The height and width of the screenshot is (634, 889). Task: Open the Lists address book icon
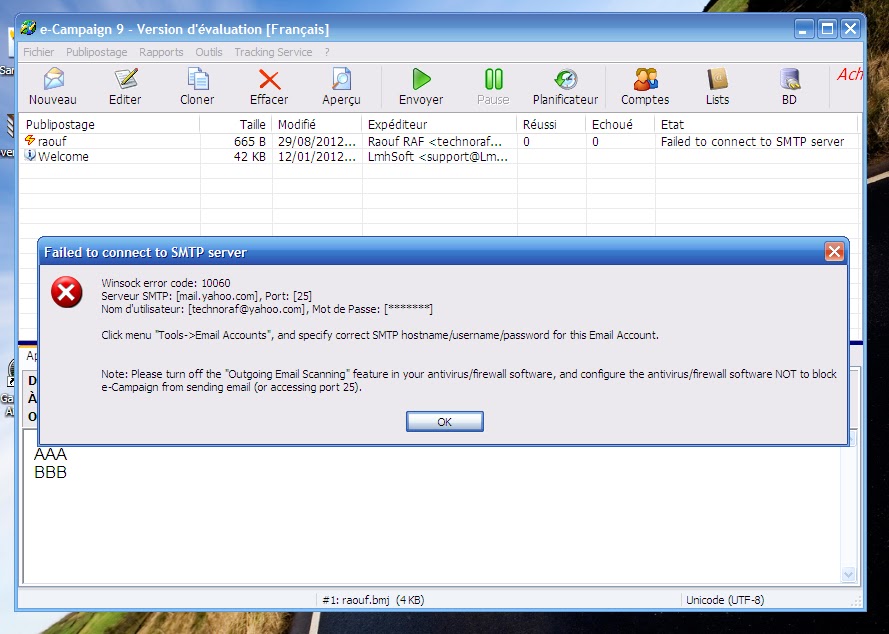tap(717, 79)
